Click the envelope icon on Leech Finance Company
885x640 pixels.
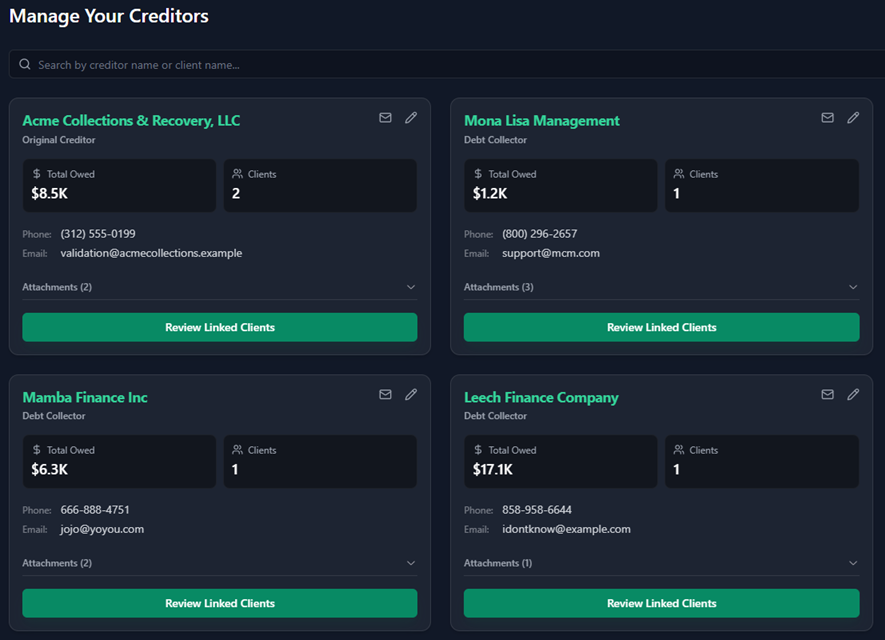point(827,395)
